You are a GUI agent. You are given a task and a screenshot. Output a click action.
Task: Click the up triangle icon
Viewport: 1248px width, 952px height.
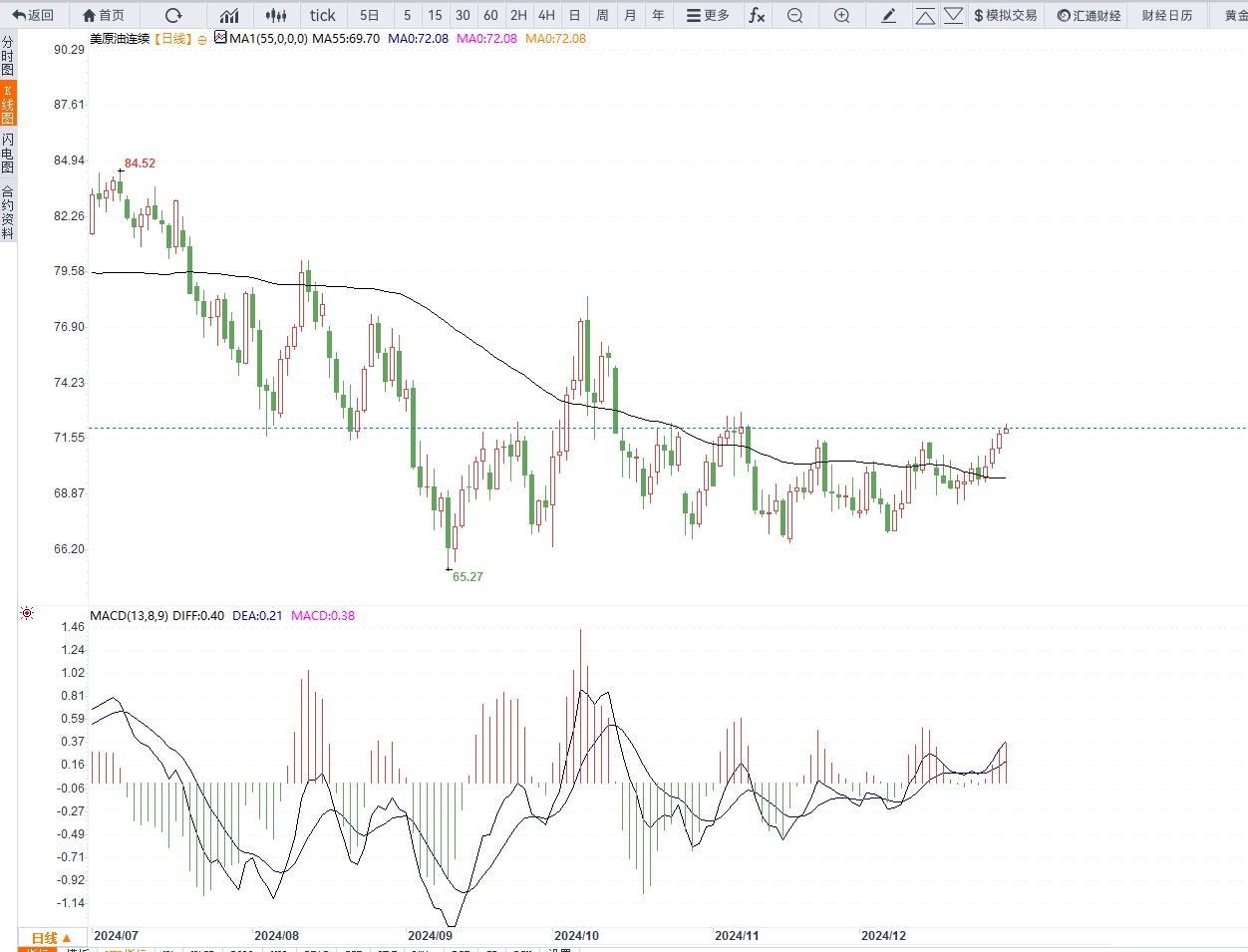pyautogui.click(x=925, y=15)
